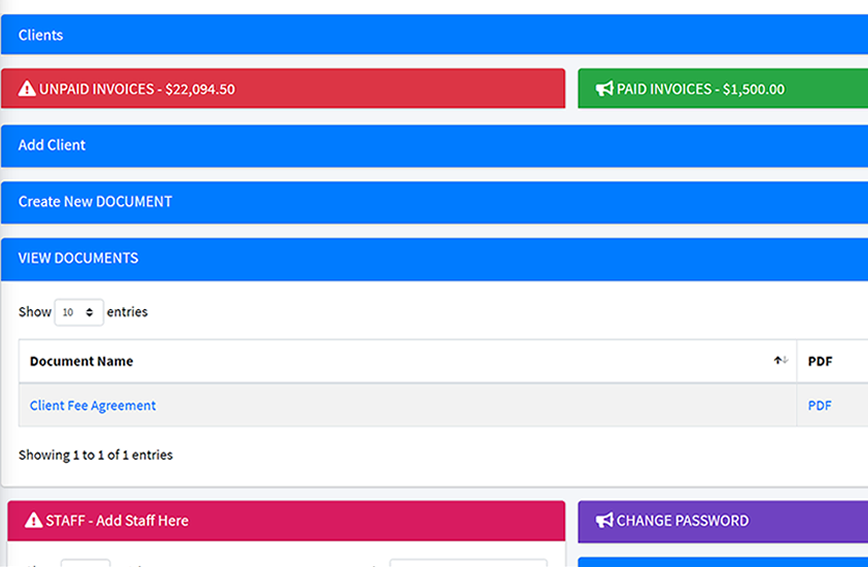The width and height of the screenshot is (868, 567).
Task: Open the Client Fee Agreement document link
Action: (93, 405)
